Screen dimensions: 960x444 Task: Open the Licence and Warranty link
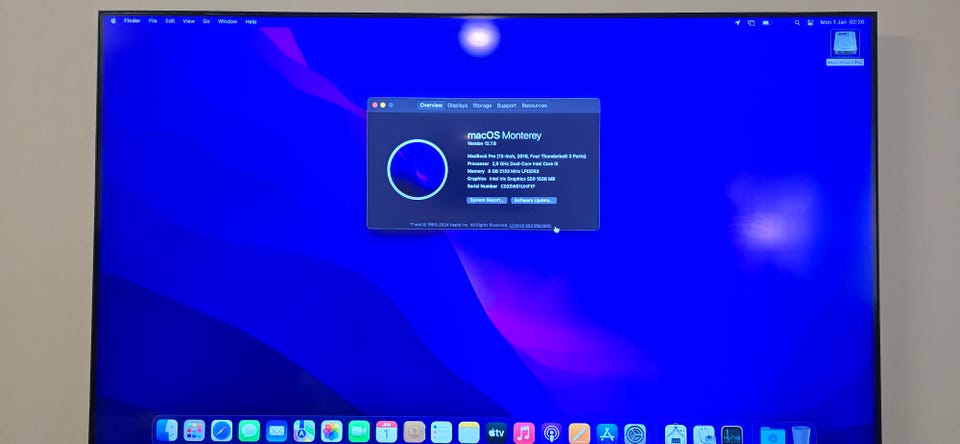tap(530, 225)
